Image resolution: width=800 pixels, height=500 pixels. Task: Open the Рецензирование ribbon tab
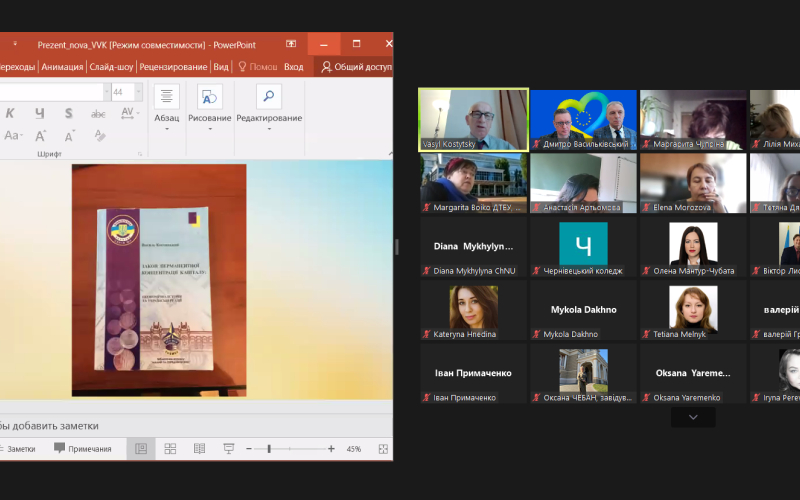point(173,67)
